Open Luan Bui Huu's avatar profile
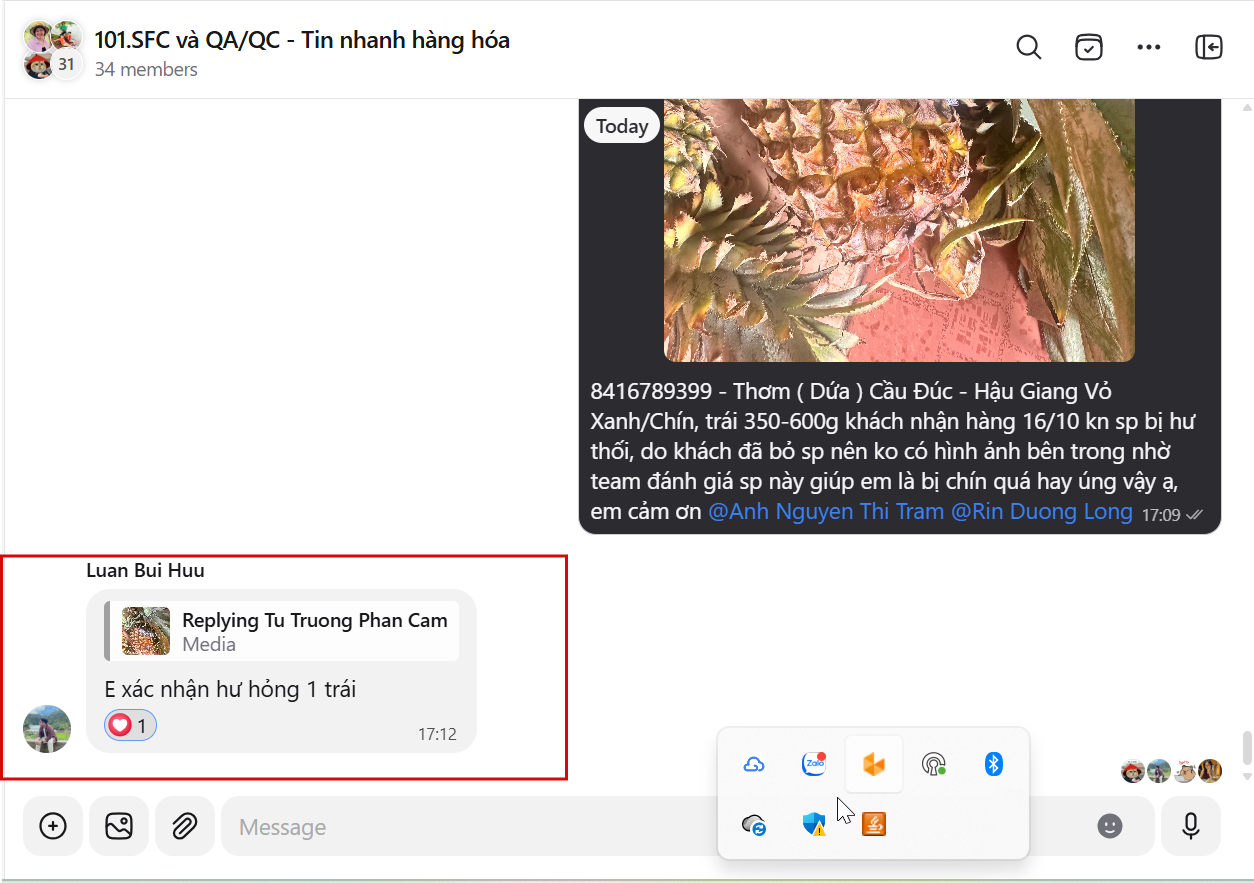Viewport: 1254px width, 883px height. pos(47,729)
